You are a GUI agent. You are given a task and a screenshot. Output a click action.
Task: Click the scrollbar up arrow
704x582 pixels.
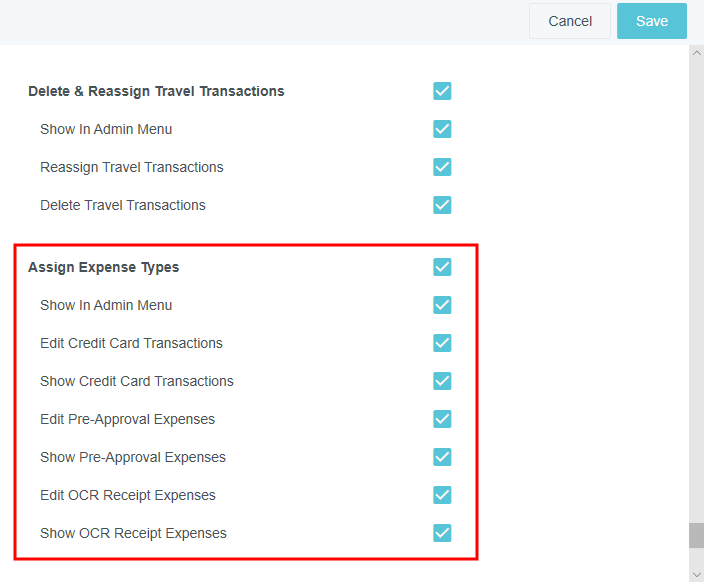click(x=696, y=53)
